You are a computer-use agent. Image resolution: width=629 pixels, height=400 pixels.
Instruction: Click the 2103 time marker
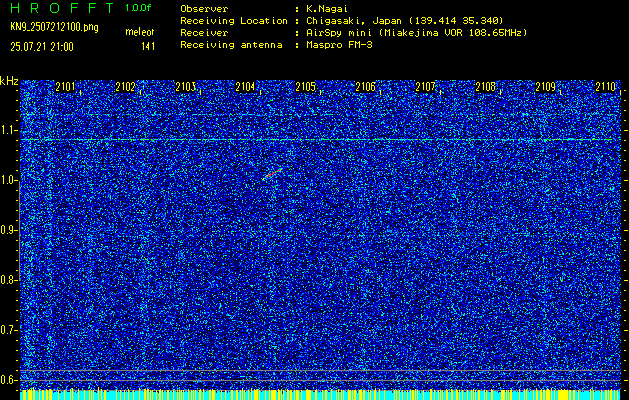(x=185, y=87)
